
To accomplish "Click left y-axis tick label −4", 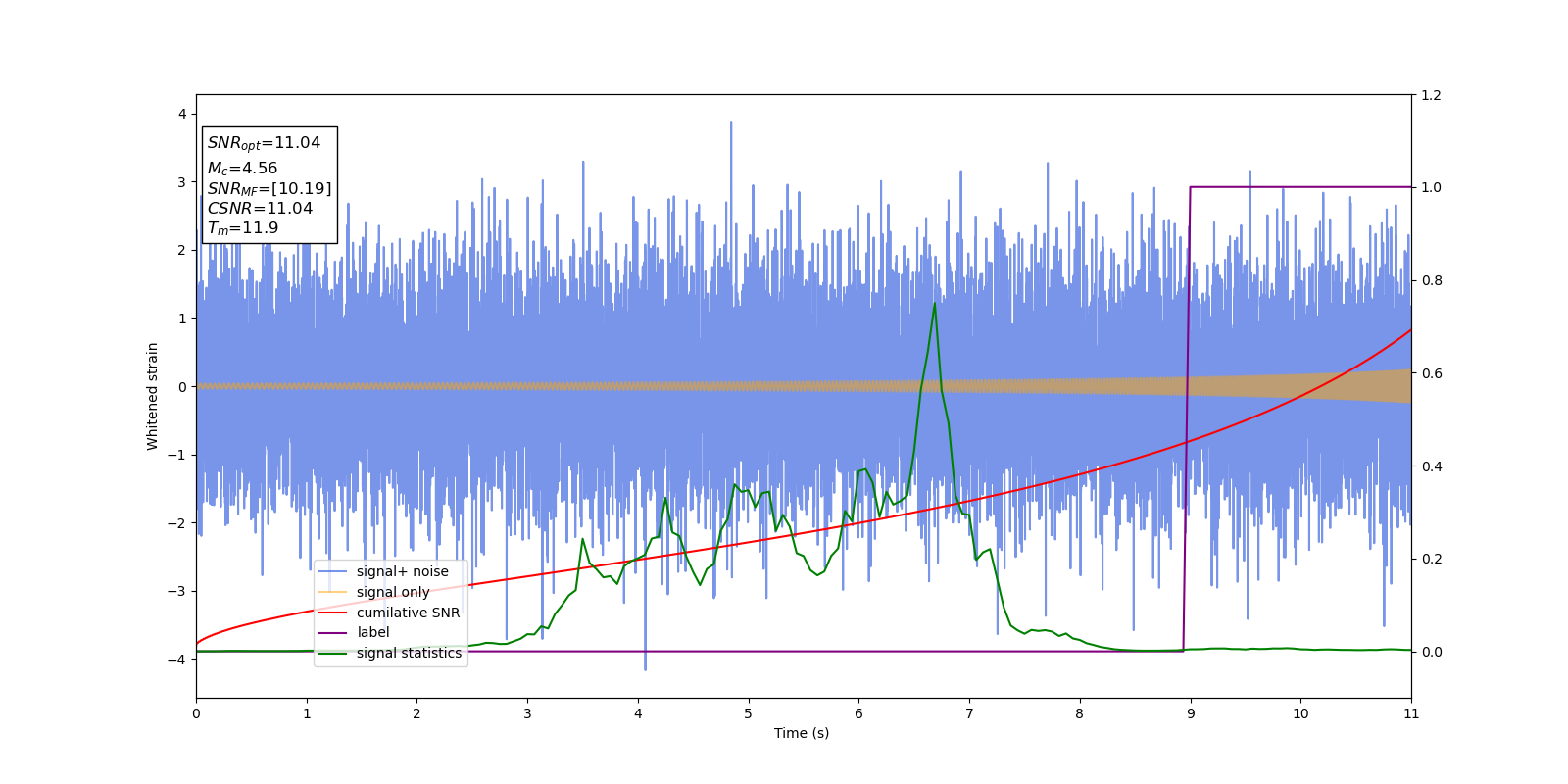I will tap(178, 659).
